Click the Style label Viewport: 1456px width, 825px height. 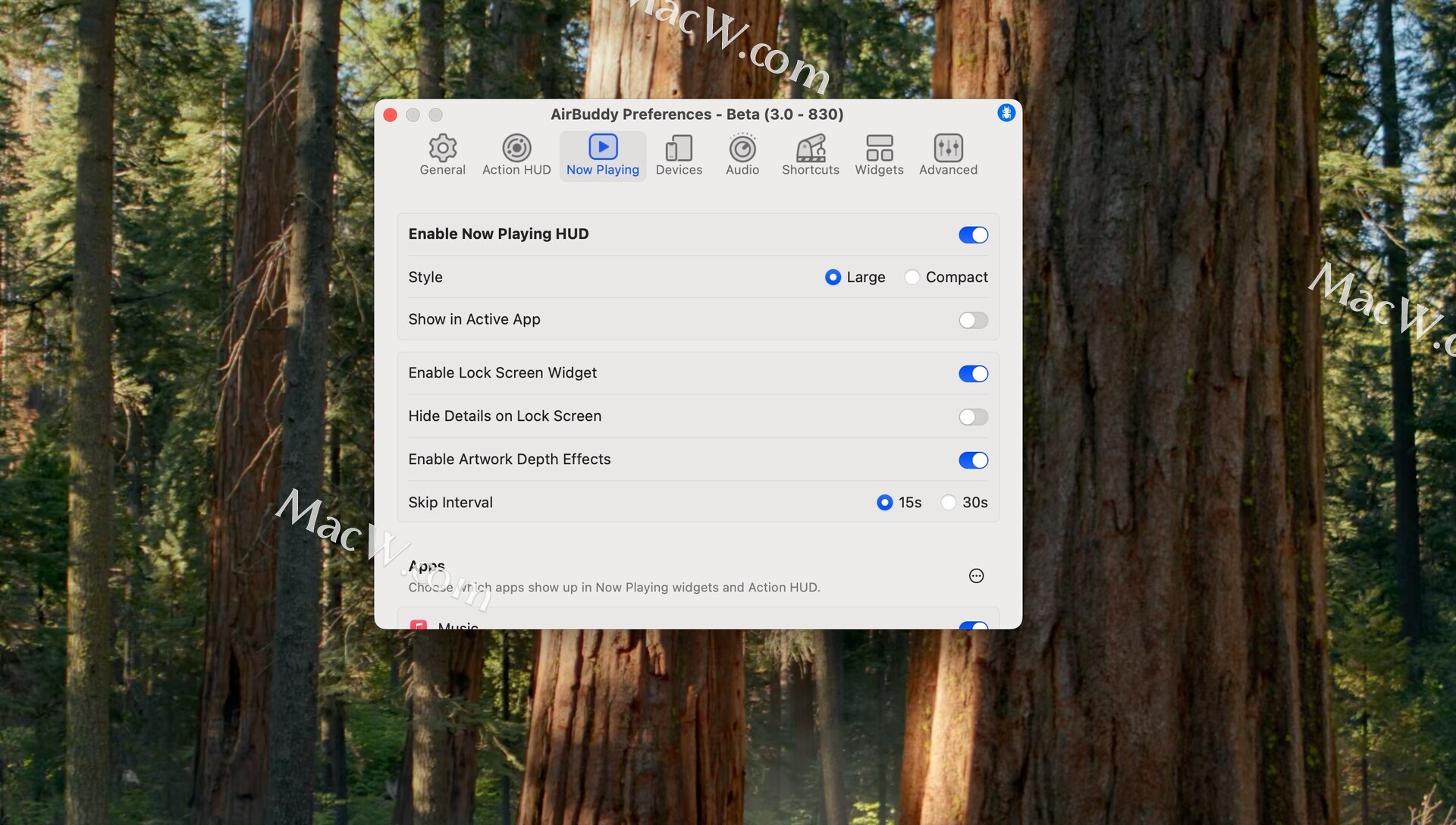(425, 278)
